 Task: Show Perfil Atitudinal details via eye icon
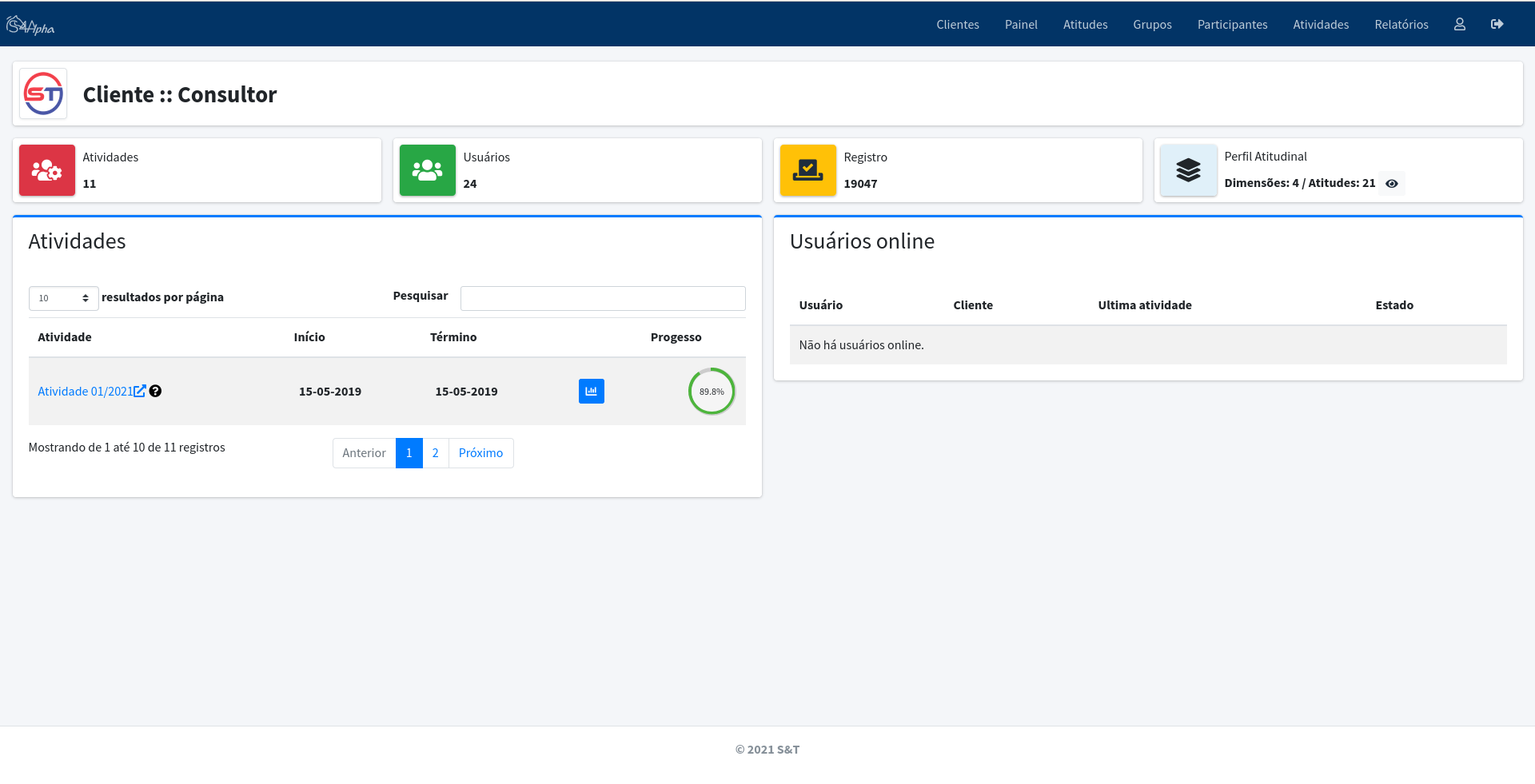coord(1391,184)
